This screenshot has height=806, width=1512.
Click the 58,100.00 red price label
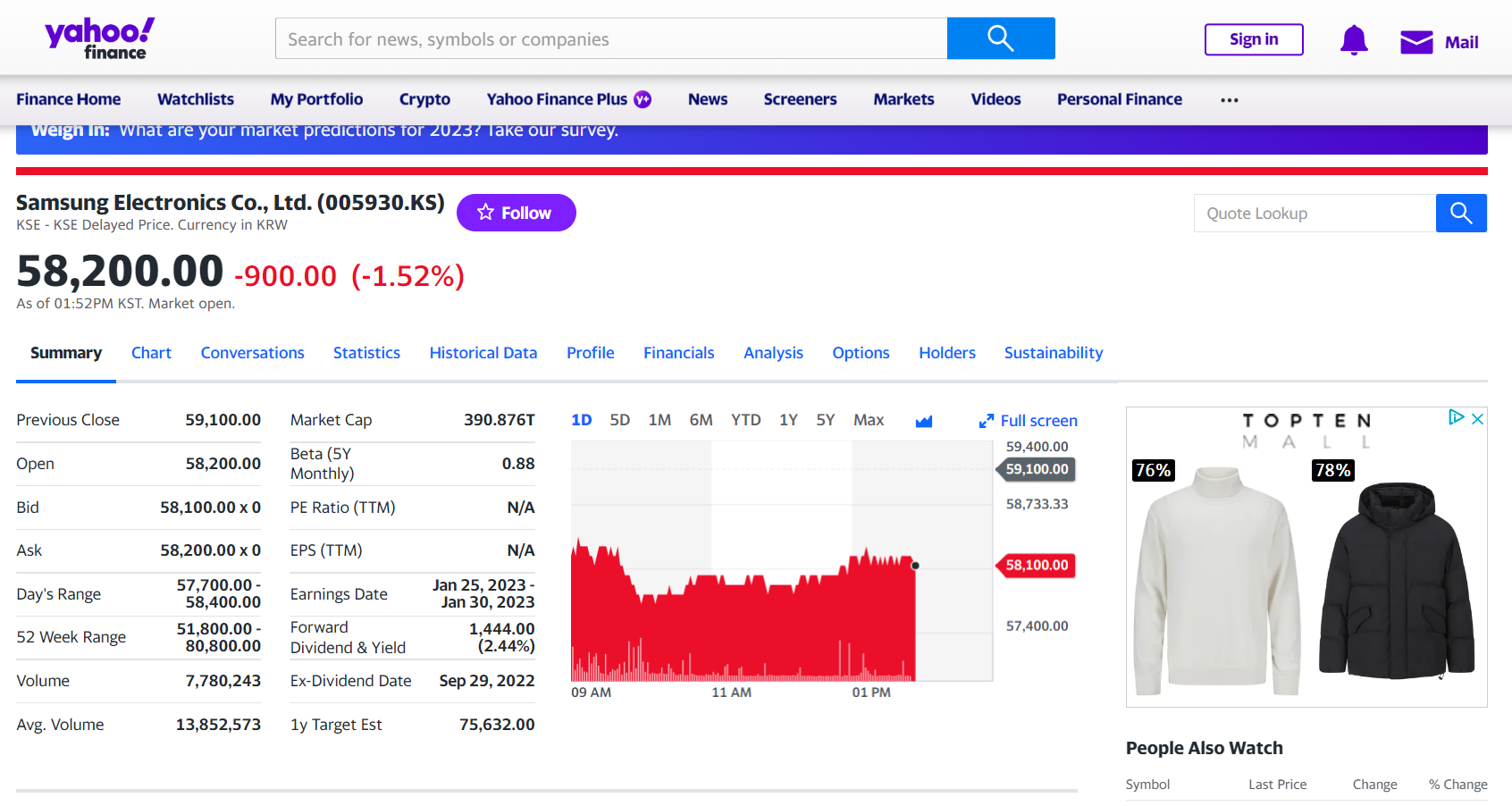(x=1036, y=565)
